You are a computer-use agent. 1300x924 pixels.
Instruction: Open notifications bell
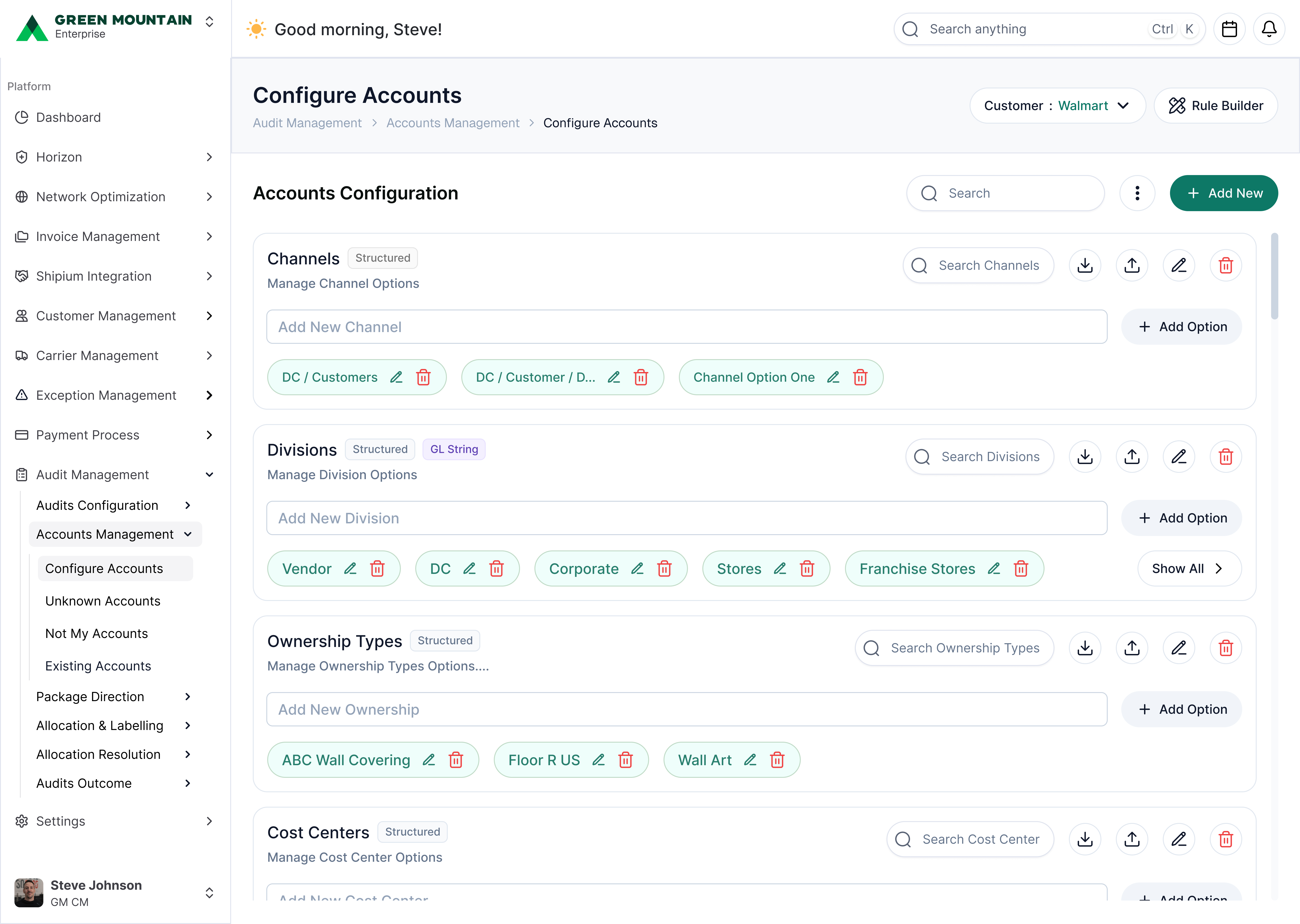[x=1269, y=29]
